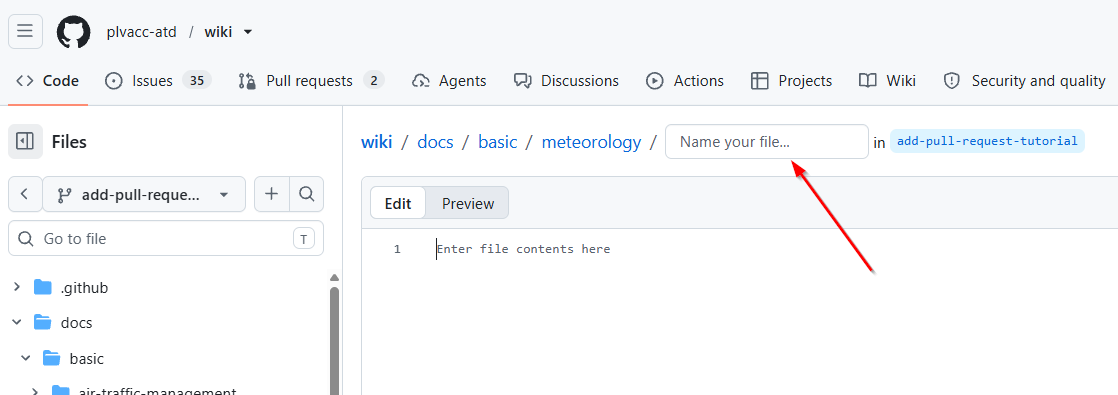Click line number 1 in the editor gutter

pyautogui.click(x=397, y=249)
